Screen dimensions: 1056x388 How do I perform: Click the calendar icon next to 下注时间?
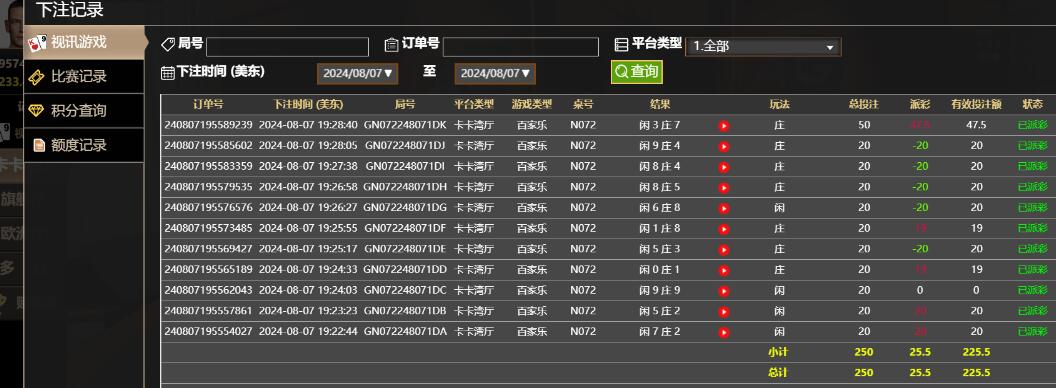tap(168, 73)
